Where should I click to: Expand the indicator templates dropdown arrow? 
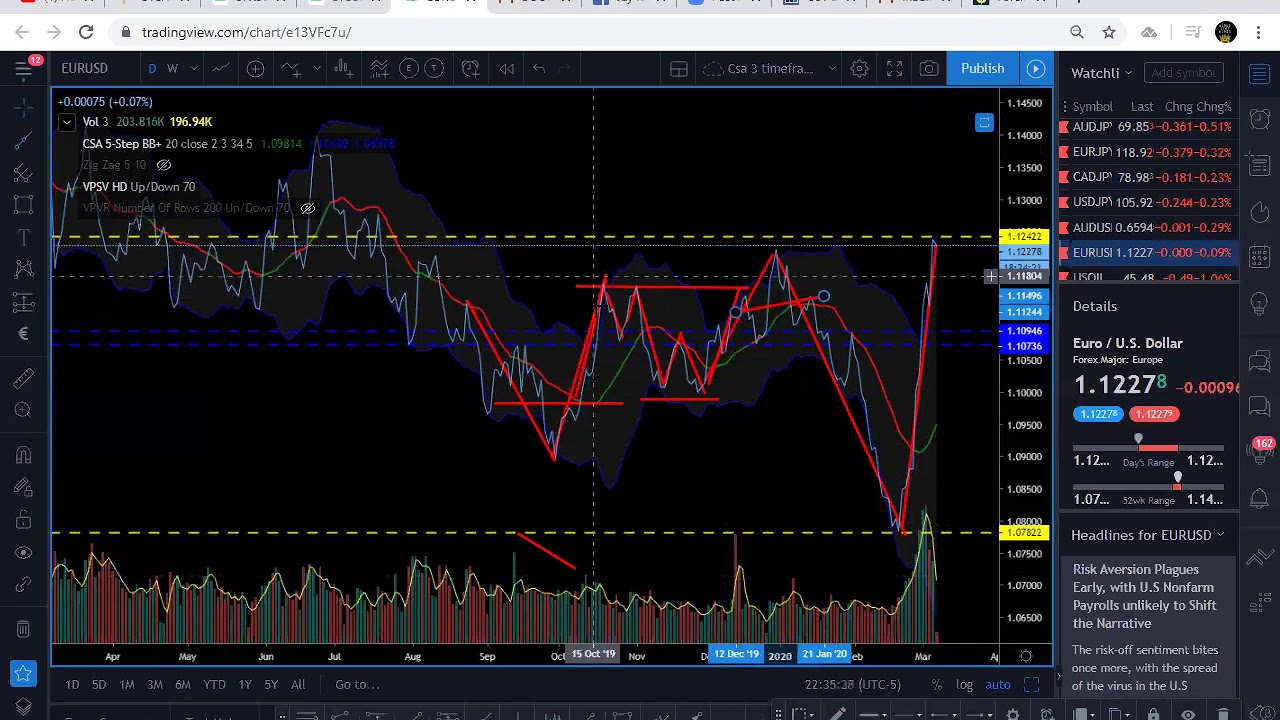tap(316, 68)
